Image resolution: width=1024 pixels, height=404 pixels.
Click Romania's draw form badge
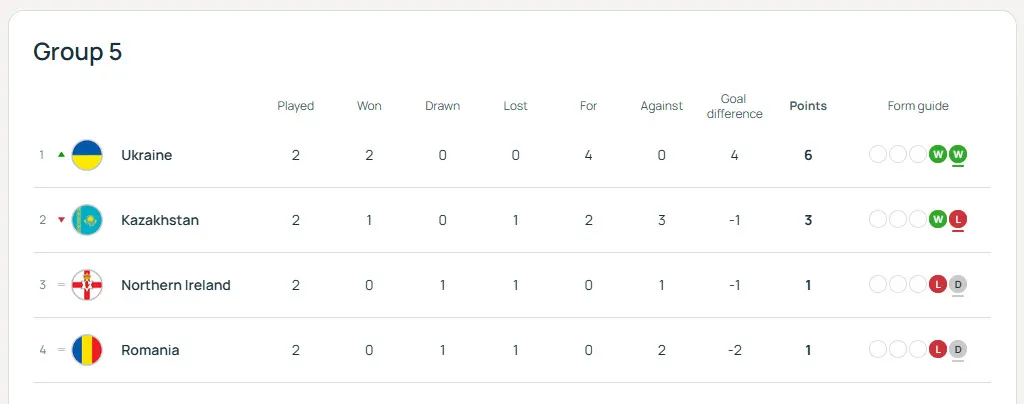(x=958, y=350)
